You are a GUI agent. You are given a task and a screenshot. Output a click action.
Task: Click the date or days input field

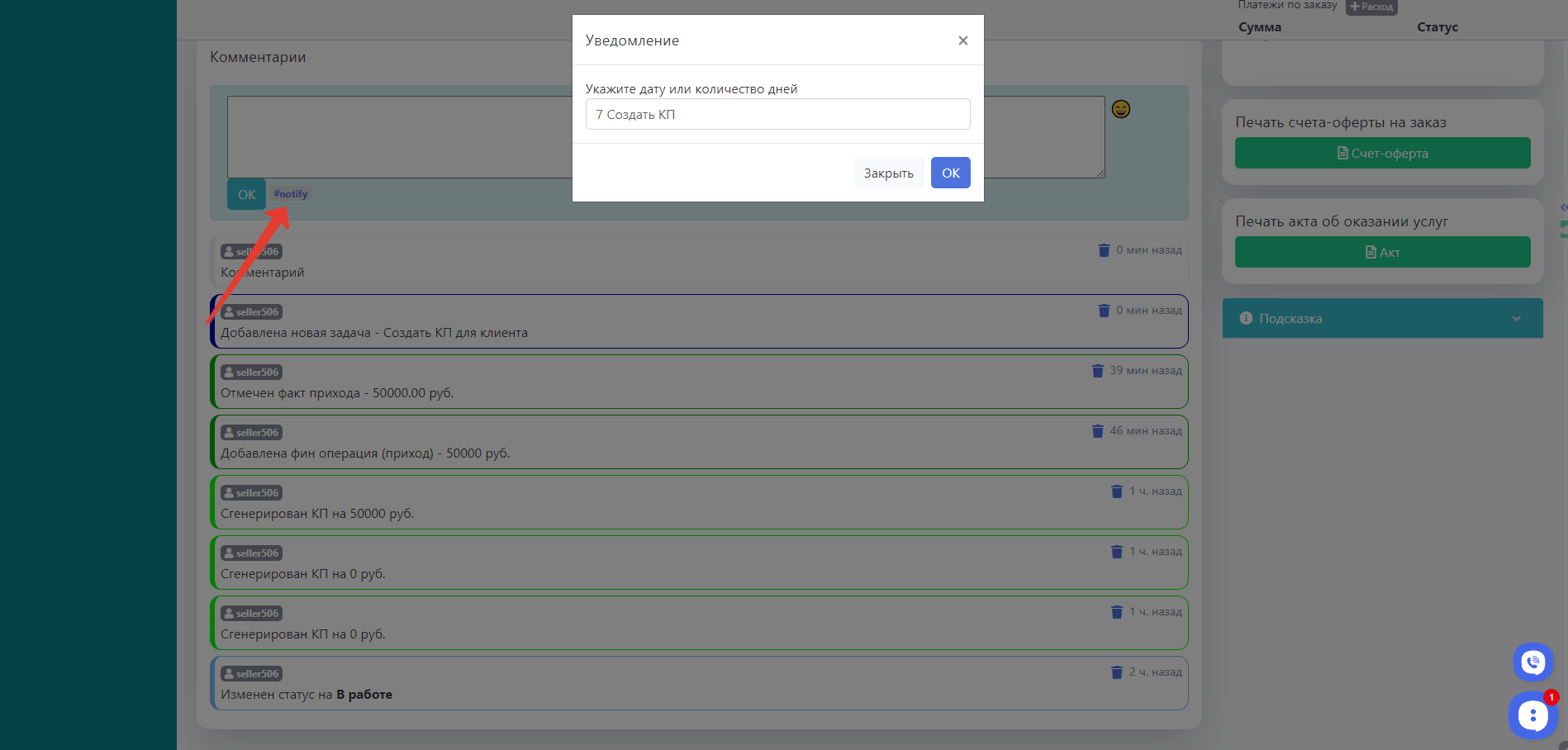[x=777, y=114]
